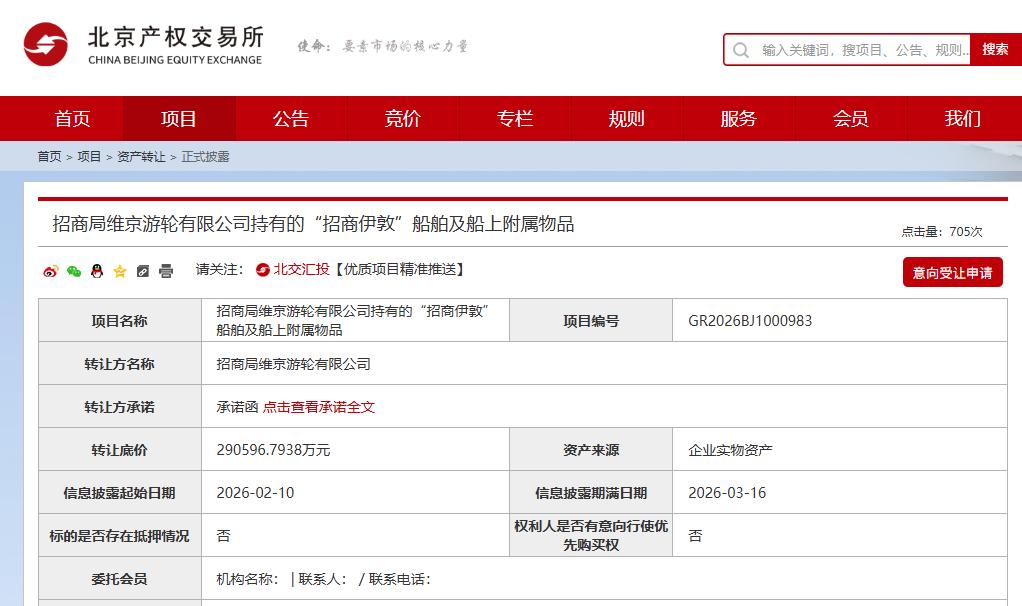Open the 会员 navigation item
The height and width of the screenshot is (606, 1022).
pyautogui.click(x=851, y=119)
